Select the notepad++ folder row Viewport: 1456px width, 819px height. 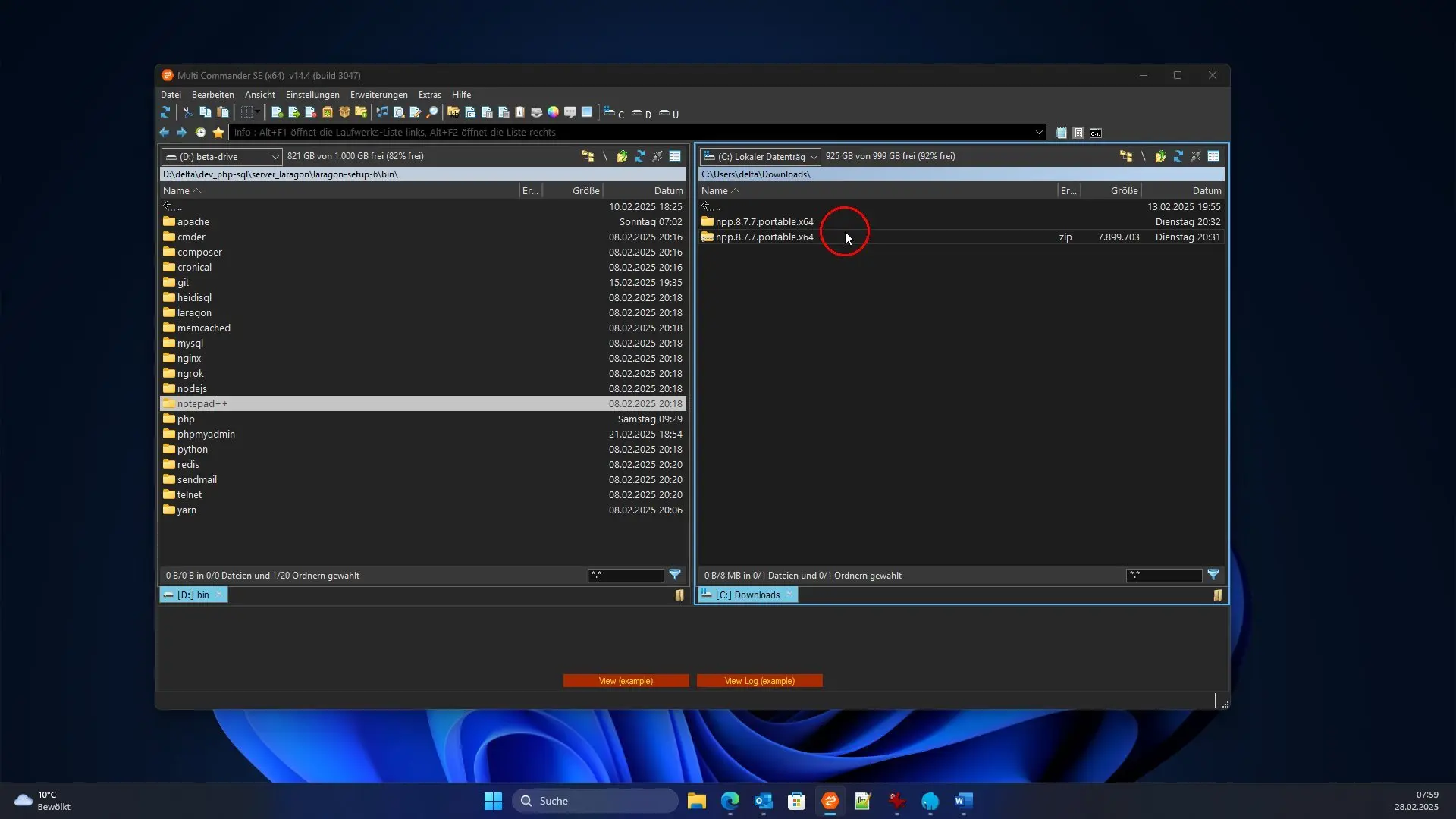point(423,403)
